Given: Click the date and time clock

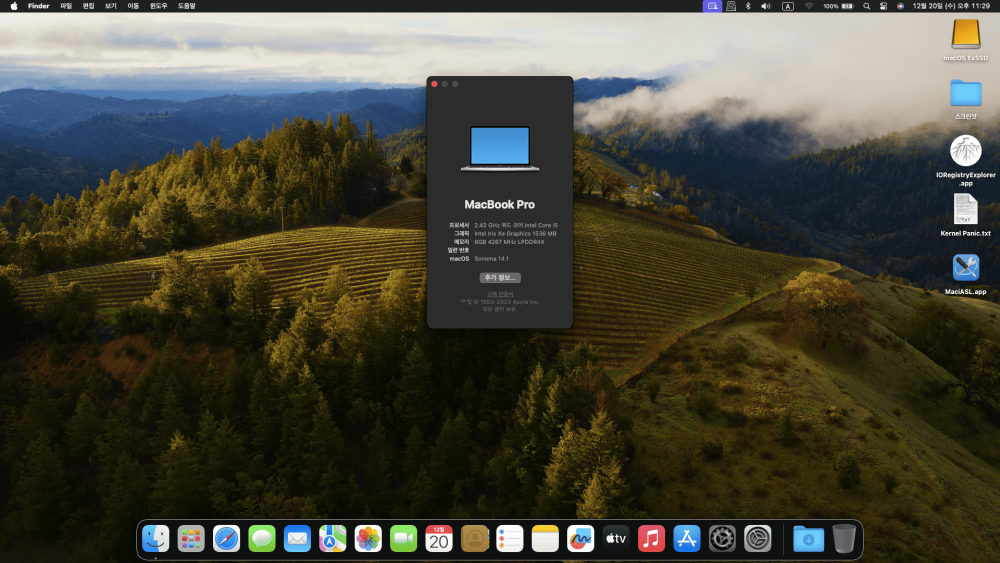Looking at the screenshot, I should tap(951, 6).
